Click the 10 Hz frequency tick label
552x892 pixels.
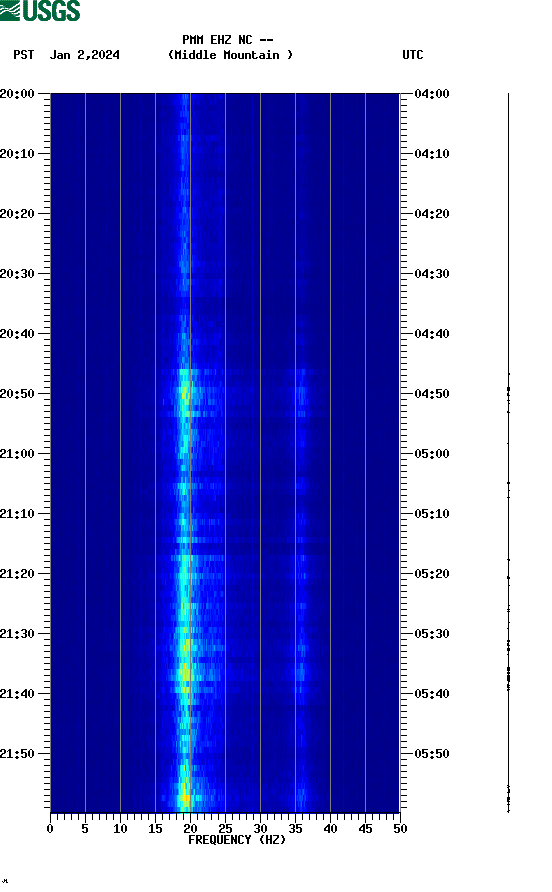[x=120, y=829]
